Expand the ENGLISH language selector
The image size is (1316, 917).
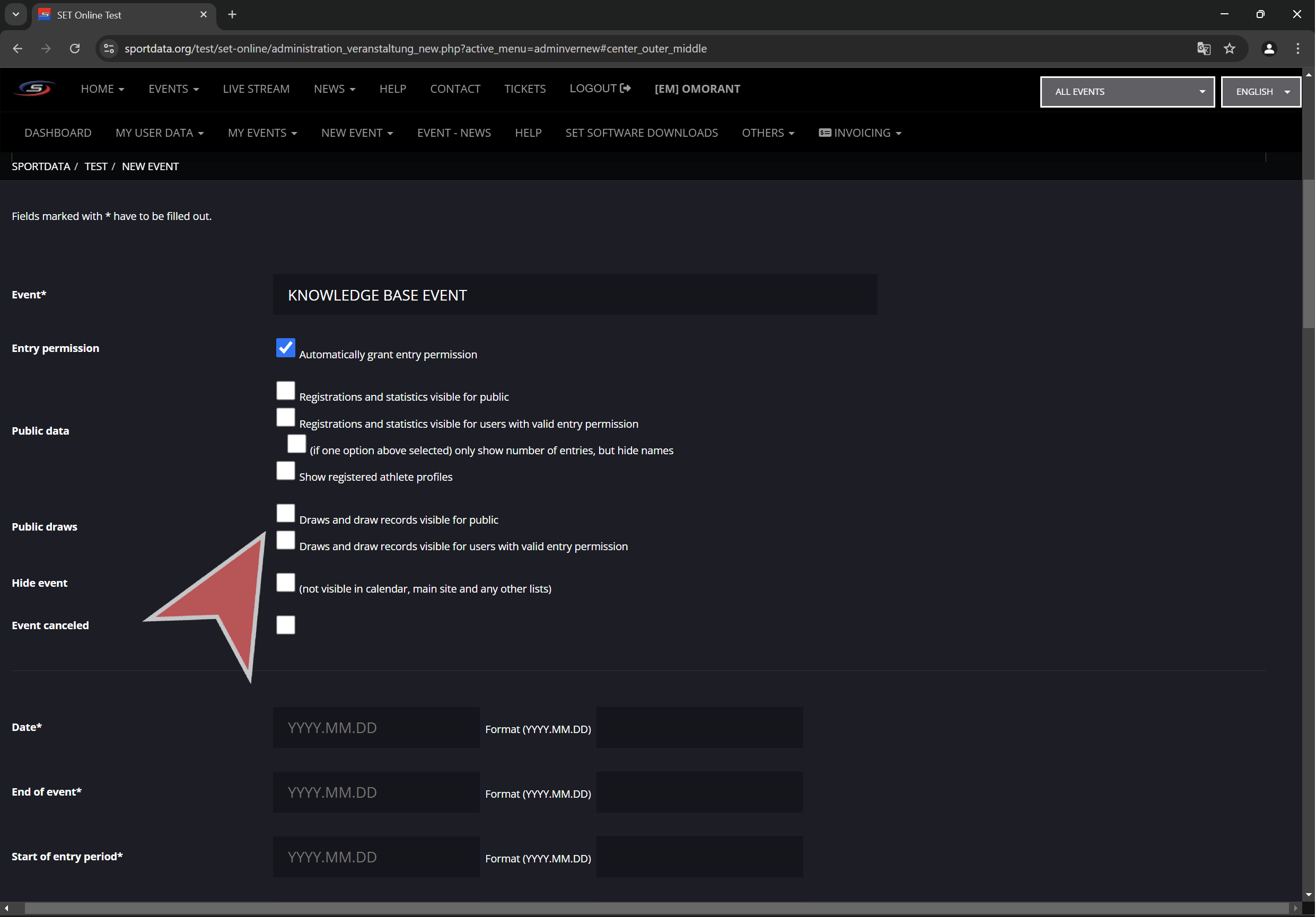[1260, 92]
